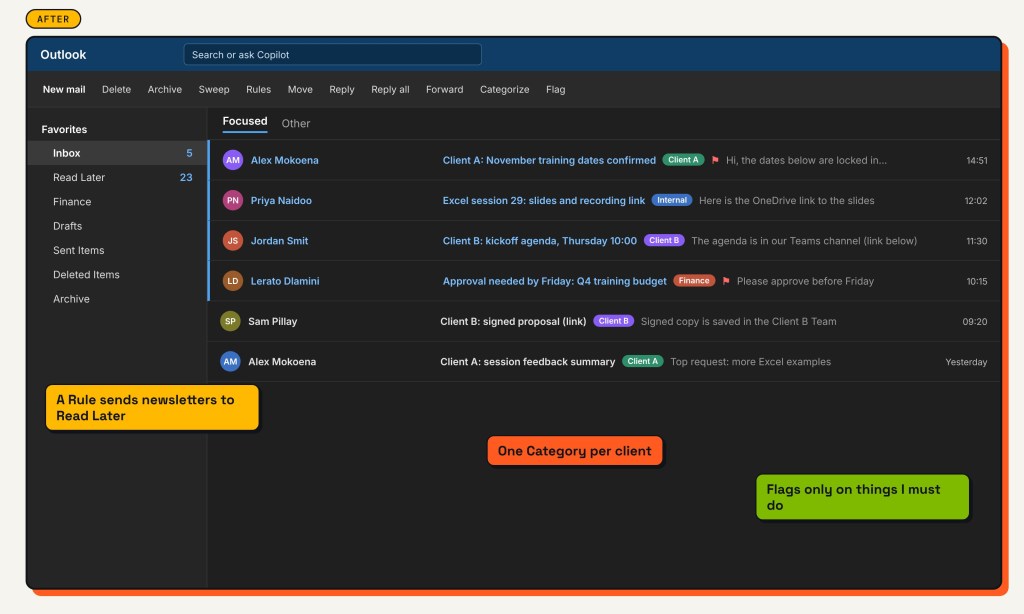
Task: Open the Read Later folder
Action: pyautogui.click(x=118, y=177)
